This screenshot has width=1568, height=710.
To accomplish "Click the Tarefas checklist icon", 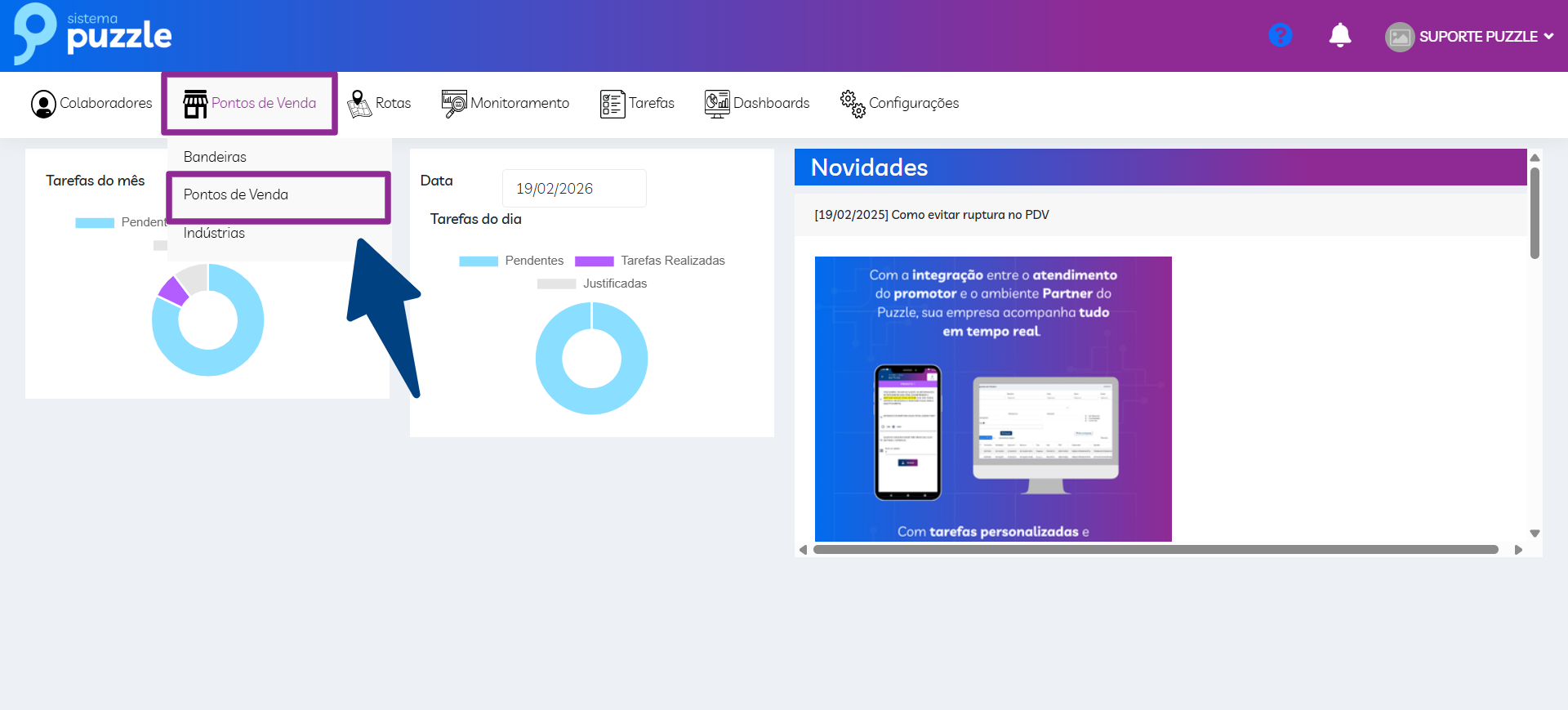I will point(612,104).
